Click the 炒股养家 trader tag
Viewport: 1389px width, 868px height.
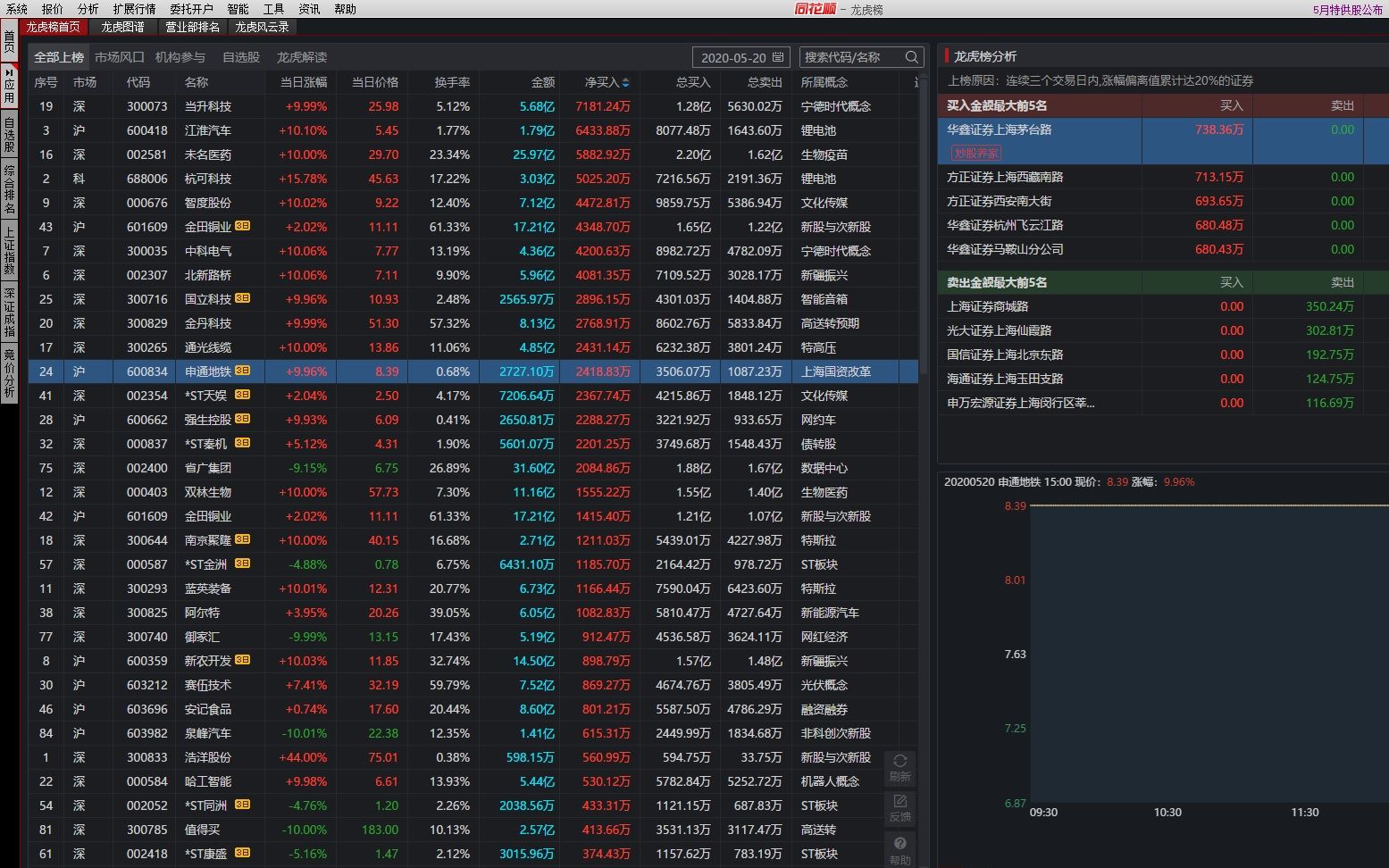click(x=976, y=154)
